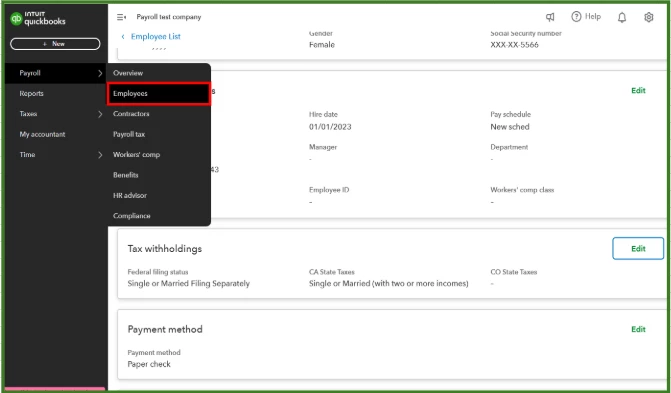Open My accountant in the sidebar
671x393 pixels.
point(42,134)
